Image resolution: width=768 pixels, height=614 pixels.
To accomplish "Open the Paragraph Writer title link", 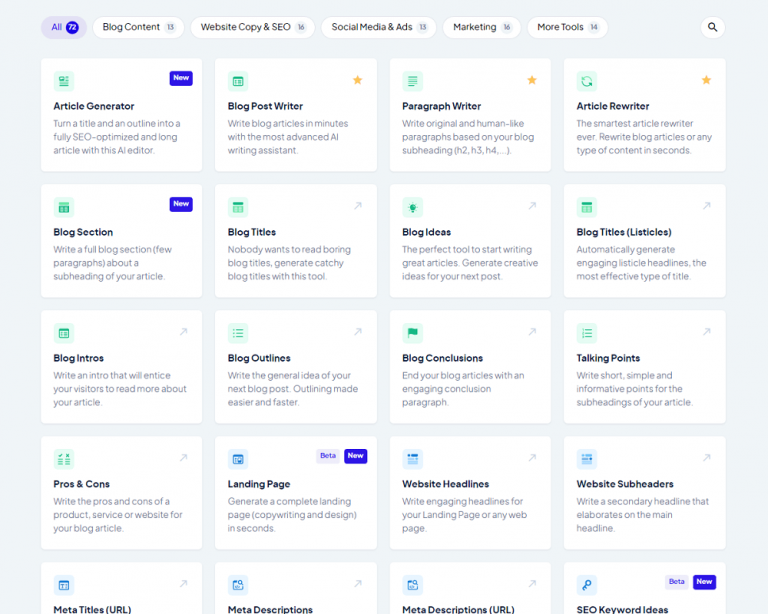I will point(441,106).
